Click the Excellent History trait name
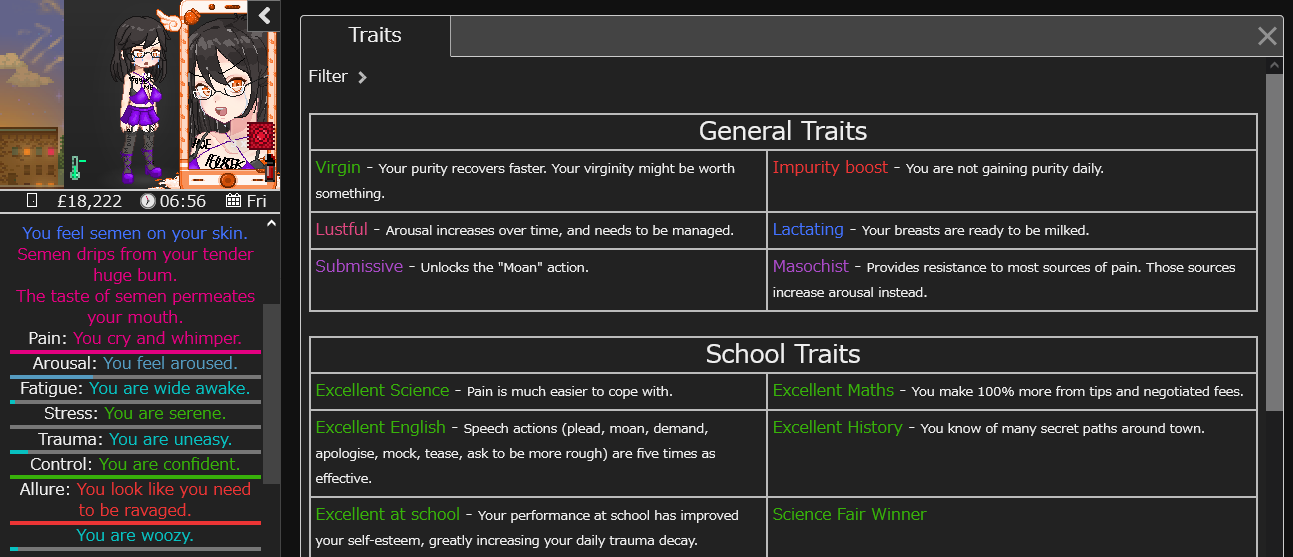This screenshot has width=1293, height=557. click(x=837, y=427)
